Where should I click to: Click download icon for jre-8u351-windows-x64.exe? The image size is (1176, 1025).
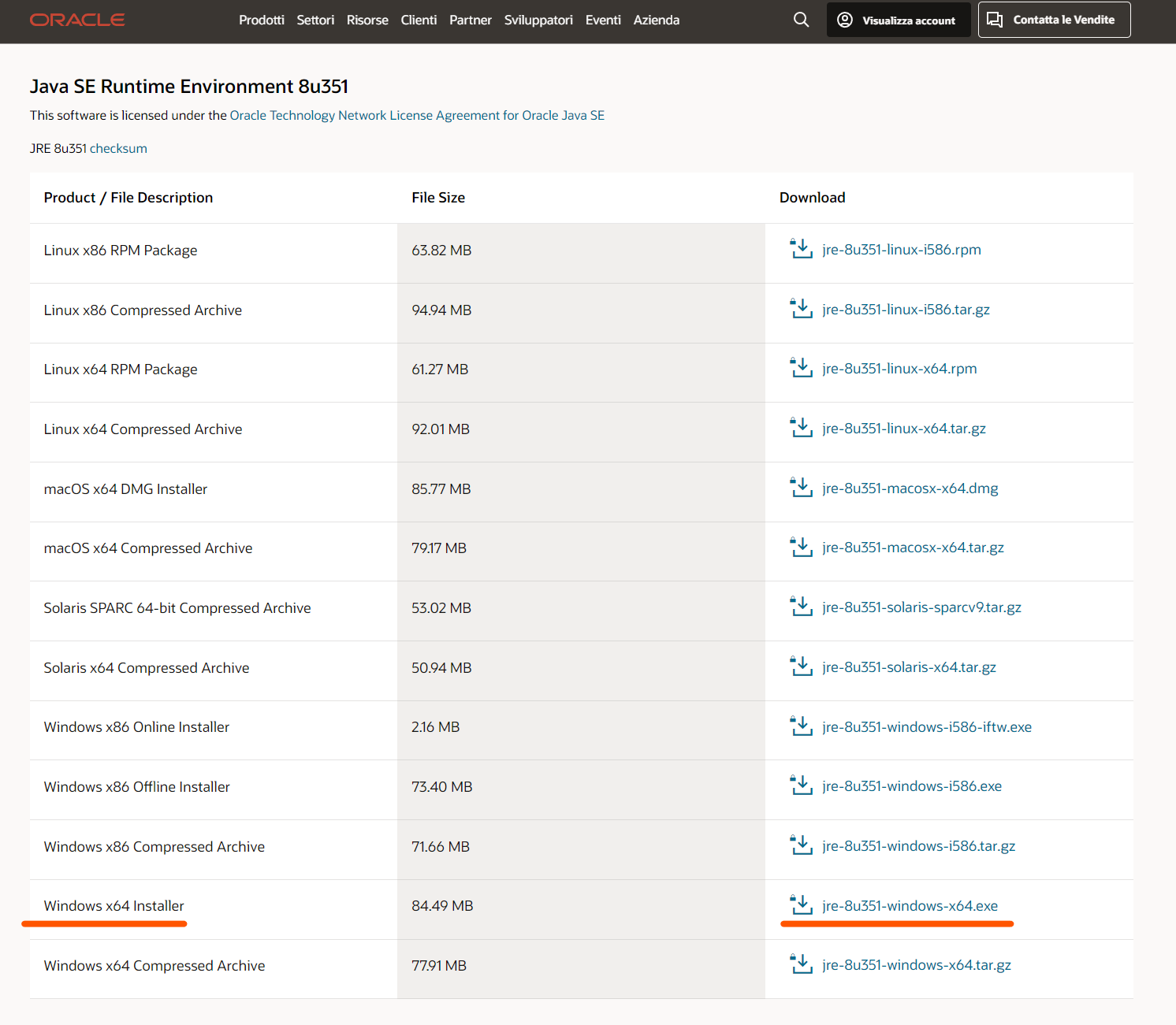(801, 905)
